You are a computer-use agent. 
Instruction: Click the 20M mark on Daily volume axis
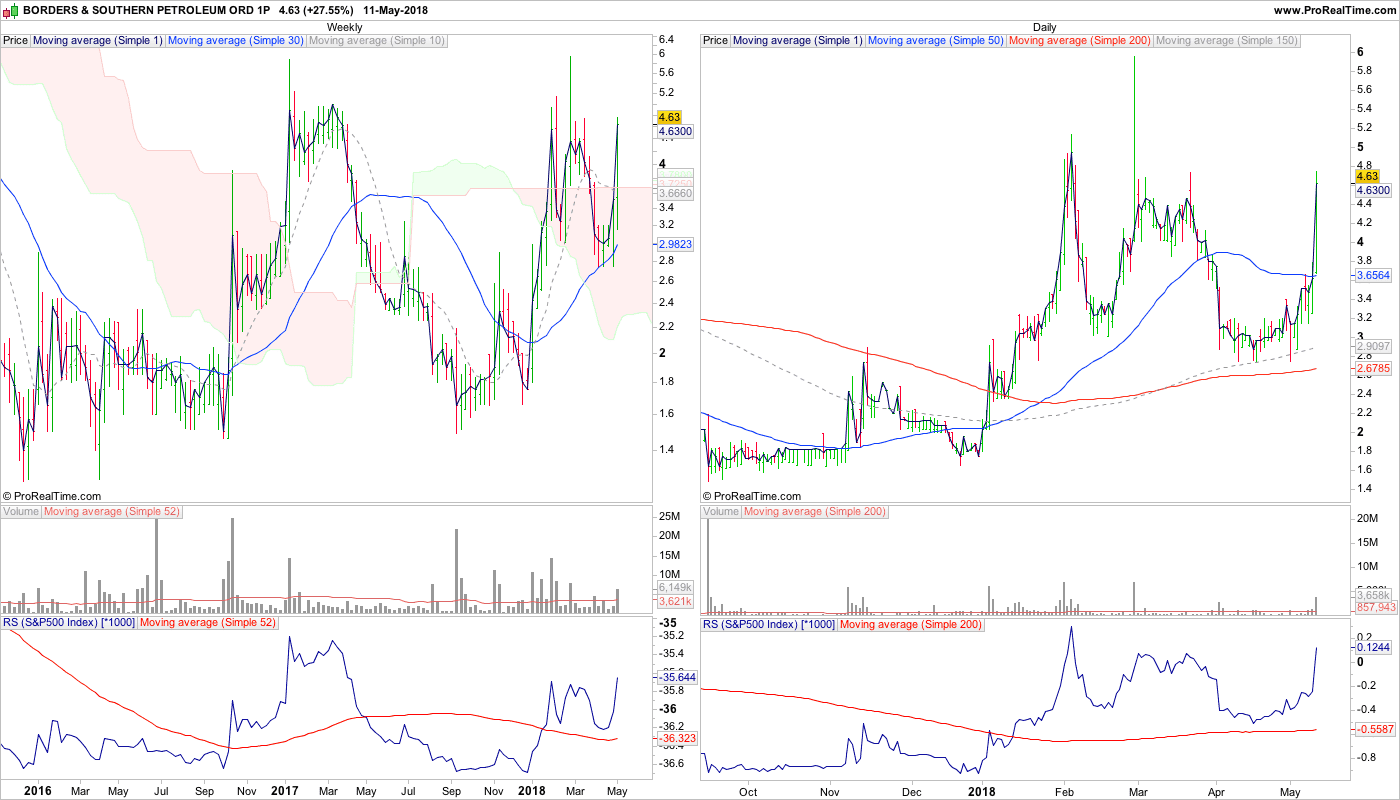click(1368, 519)
